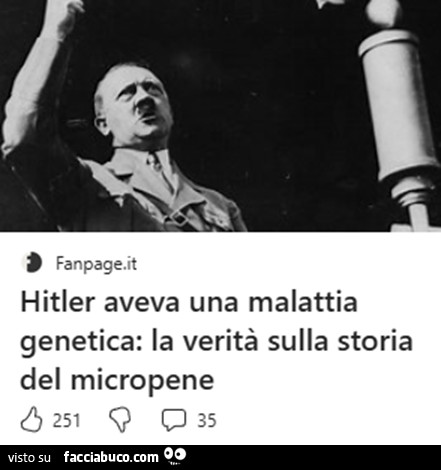Click the facciabuco googly eyes logo
This screenshot has height=470, width=441.
point(175,456)
